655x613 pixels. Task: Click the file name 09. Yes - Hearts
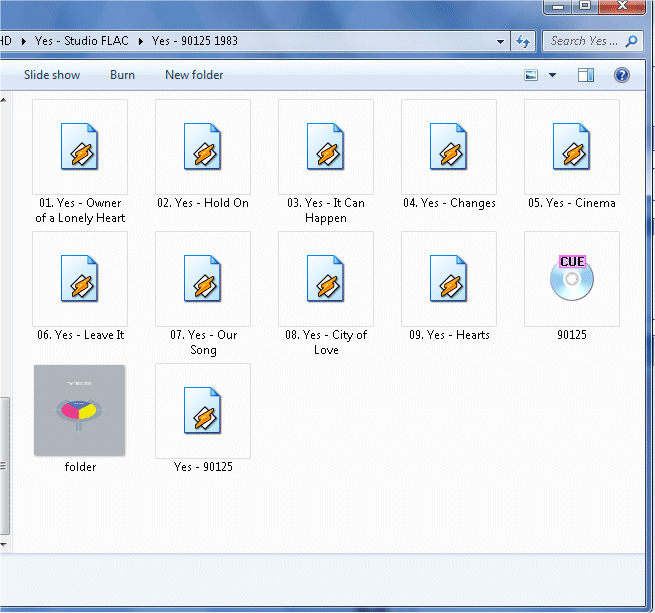[449, 335]
